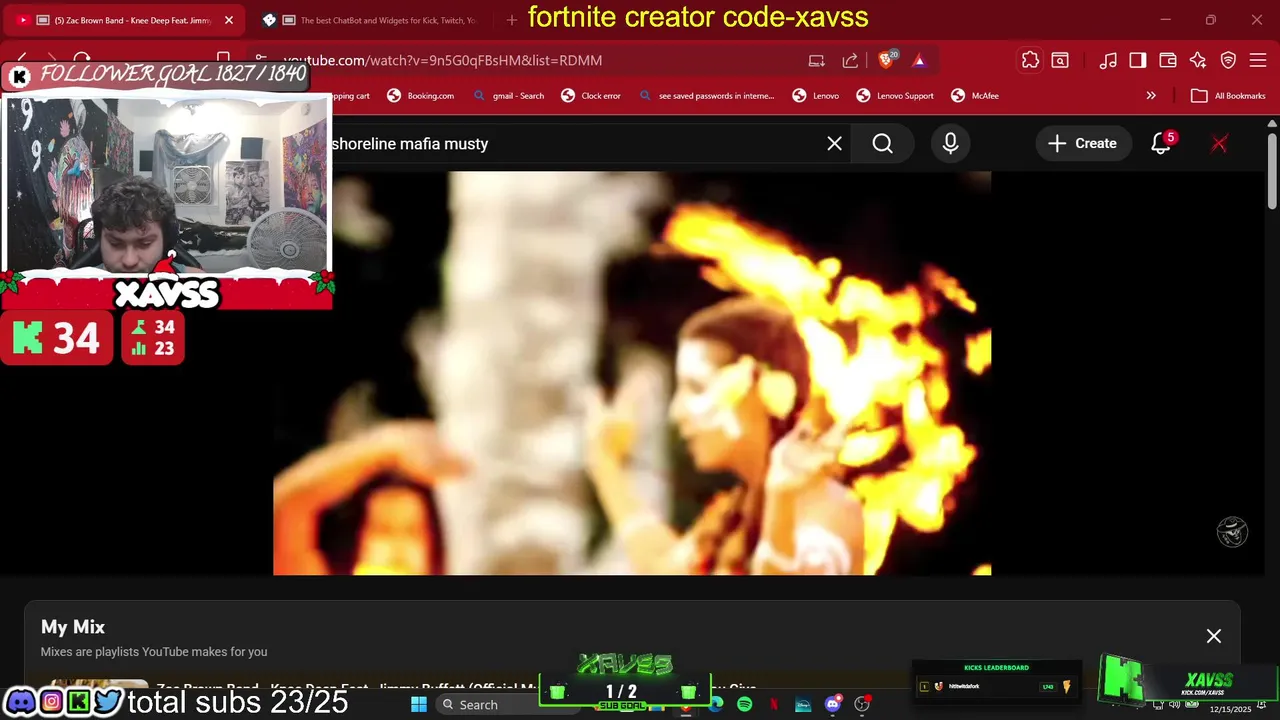Open Lenovo Support bookmark
Image resolution: width=1280 pixels, height=720 pixels.
[x=895, y=96]
